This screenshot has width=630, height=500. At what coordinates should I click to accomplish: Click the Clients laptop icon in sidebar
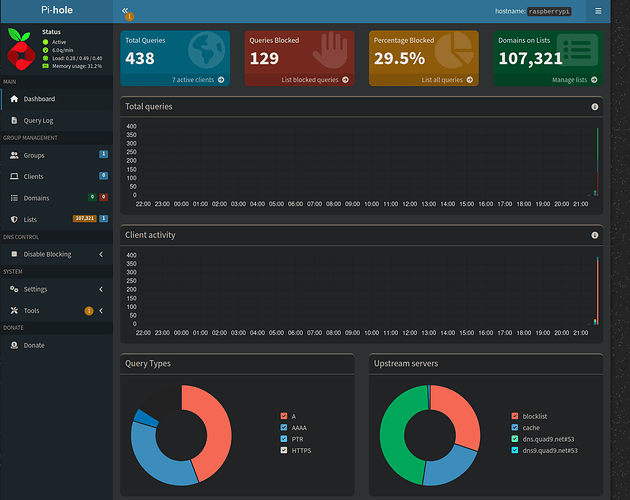pos(14,176)
